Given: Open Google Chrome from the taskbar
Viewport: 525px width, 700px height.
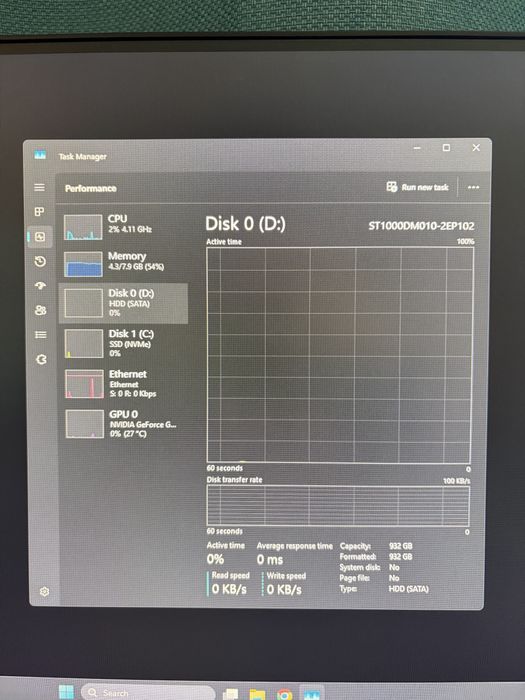Looking at the screenshot, I should (284, 694).
